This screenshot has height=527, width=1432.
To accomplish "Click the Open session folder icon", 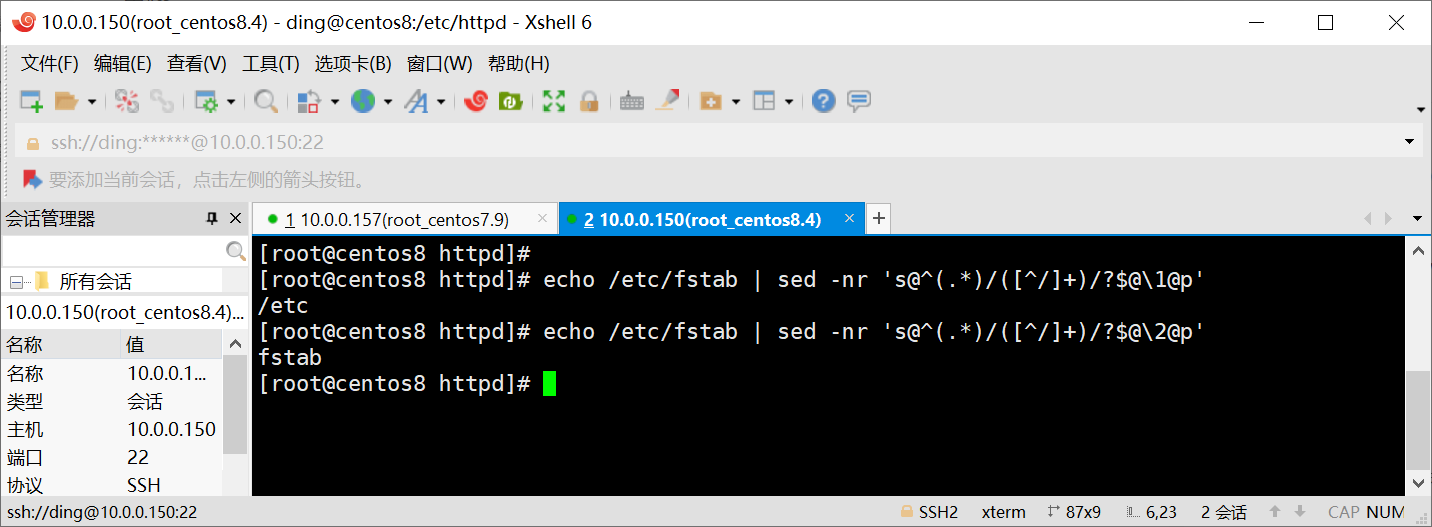I will coord(66,101).
